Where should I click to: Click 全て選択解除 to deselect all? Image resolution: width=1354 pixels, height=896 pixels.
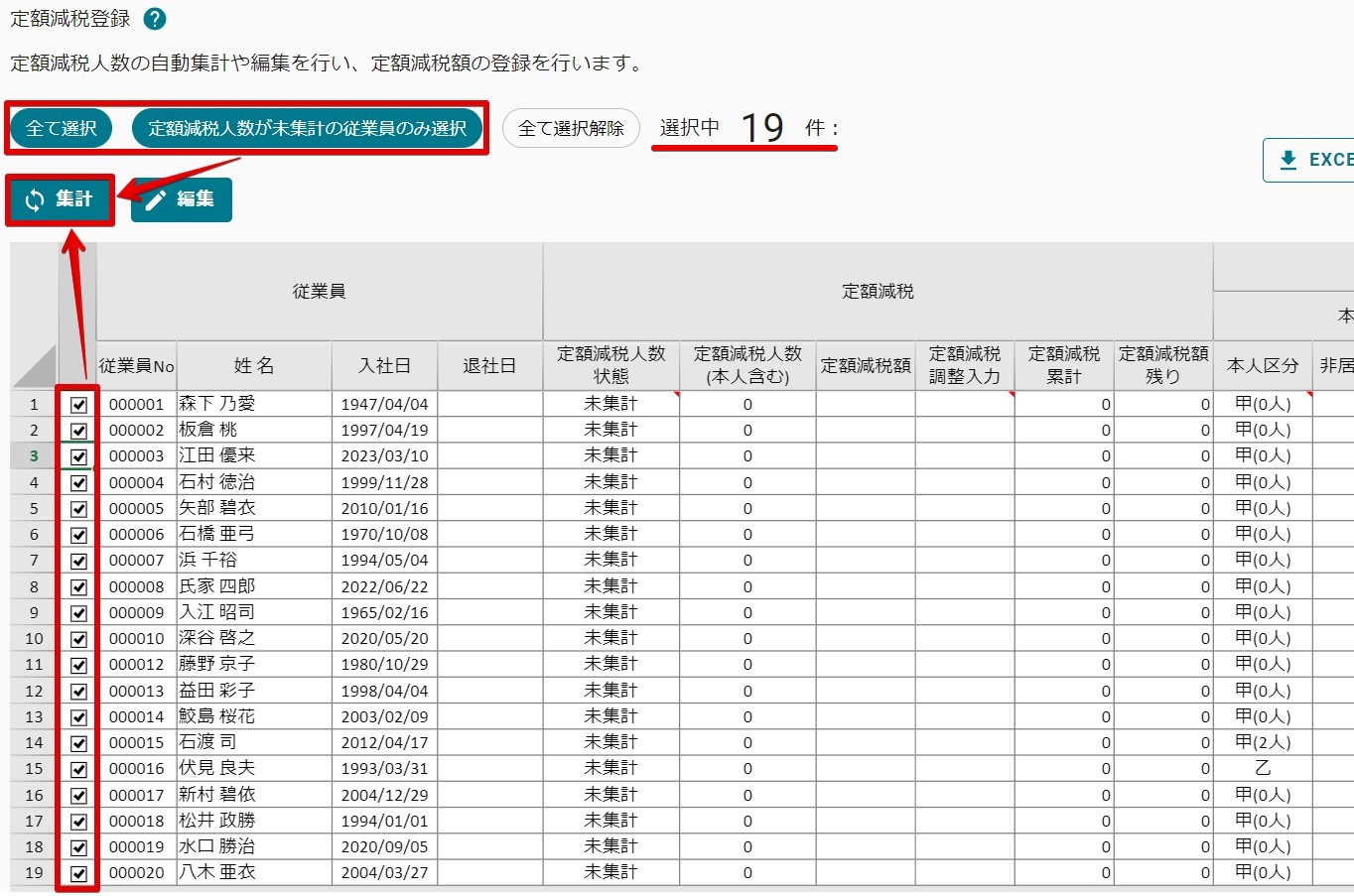point(571,128)
